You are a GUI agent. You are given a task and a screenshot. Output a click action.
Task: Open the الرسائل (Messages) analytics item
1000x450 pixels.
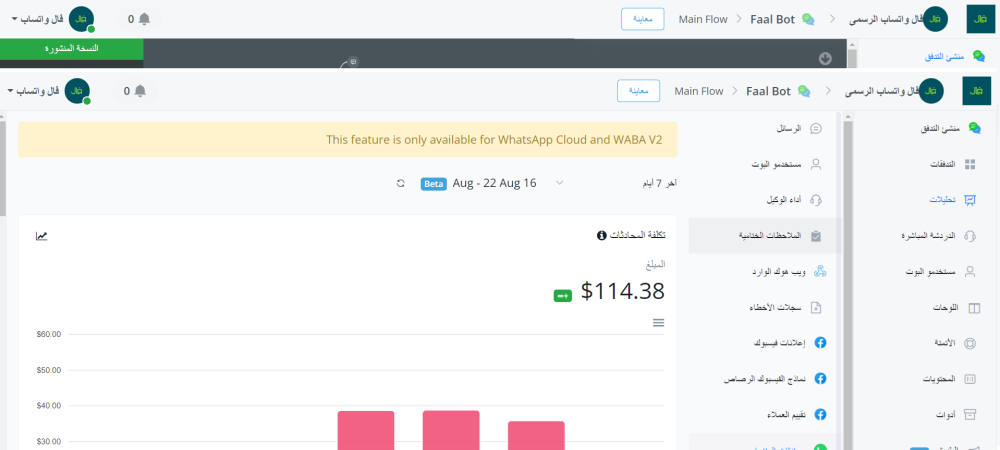(x=816, y=128)
